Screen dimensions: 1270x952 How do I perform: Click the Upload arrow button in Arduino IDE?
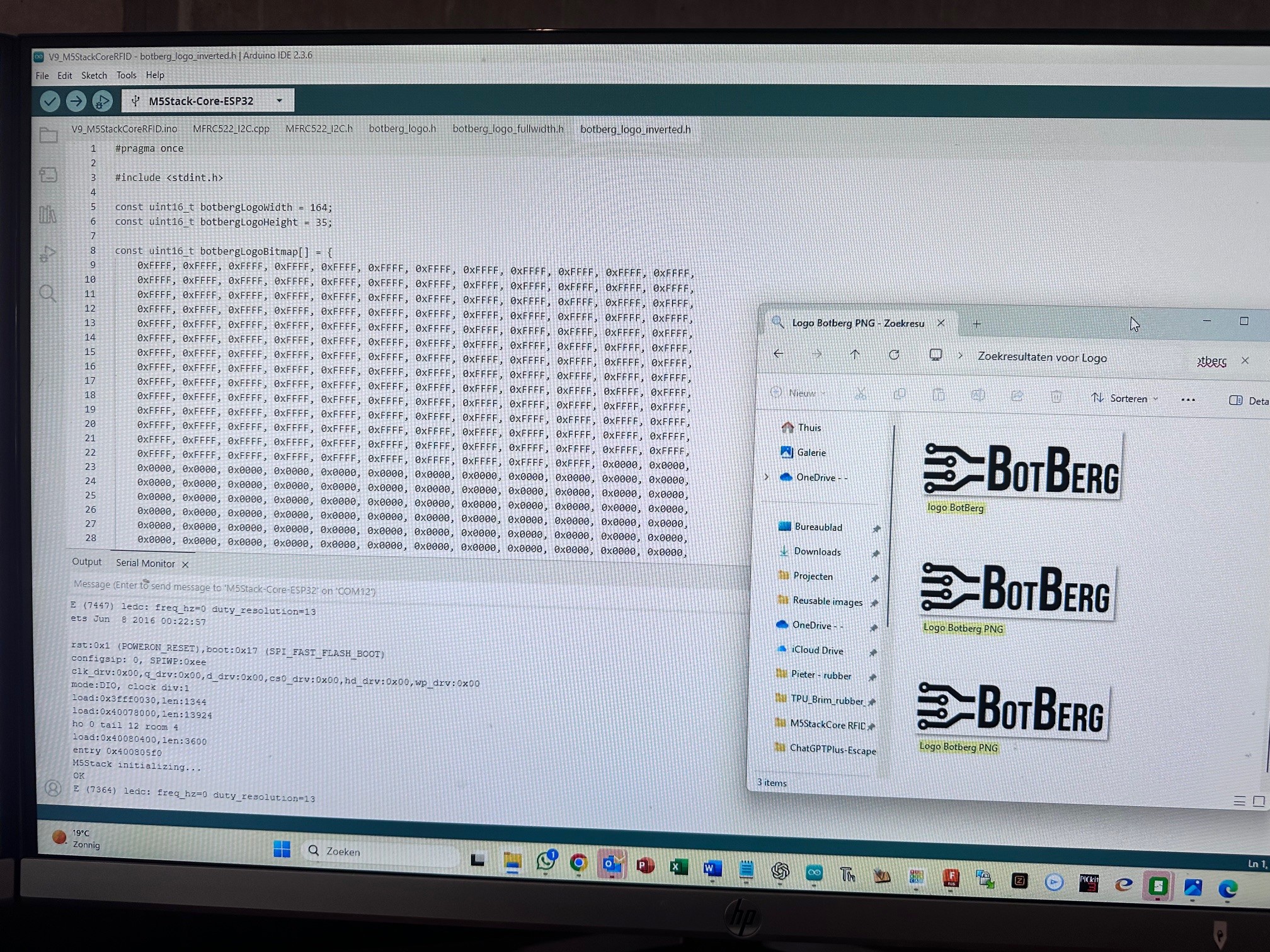[76, 101]
